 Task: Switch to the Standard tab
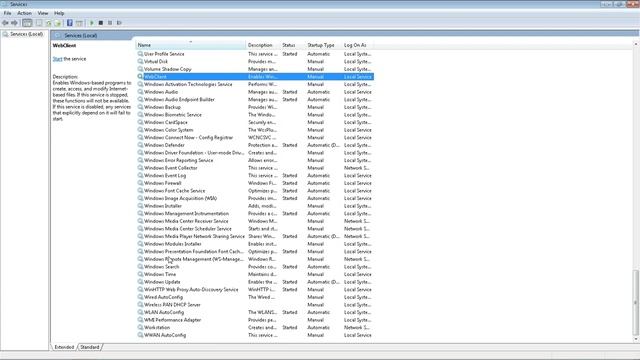[x=90, y=347]
